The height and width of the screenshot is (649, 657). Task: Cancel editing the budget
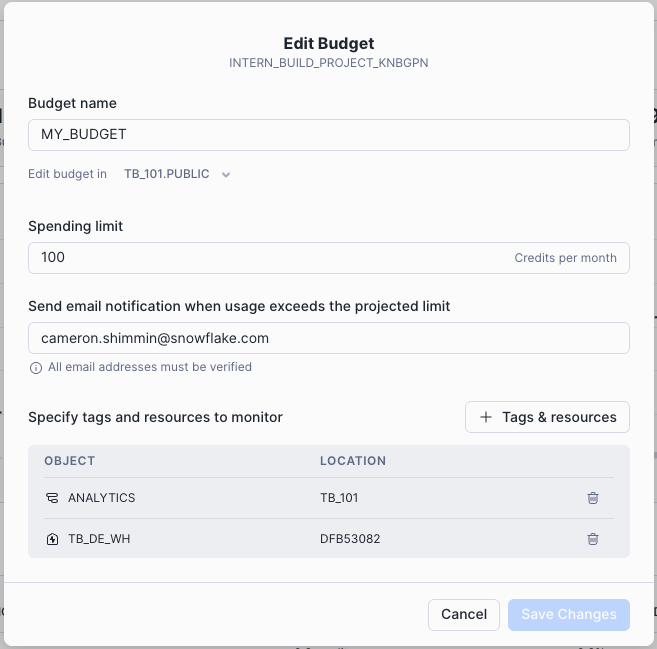(x=463, y=614)
